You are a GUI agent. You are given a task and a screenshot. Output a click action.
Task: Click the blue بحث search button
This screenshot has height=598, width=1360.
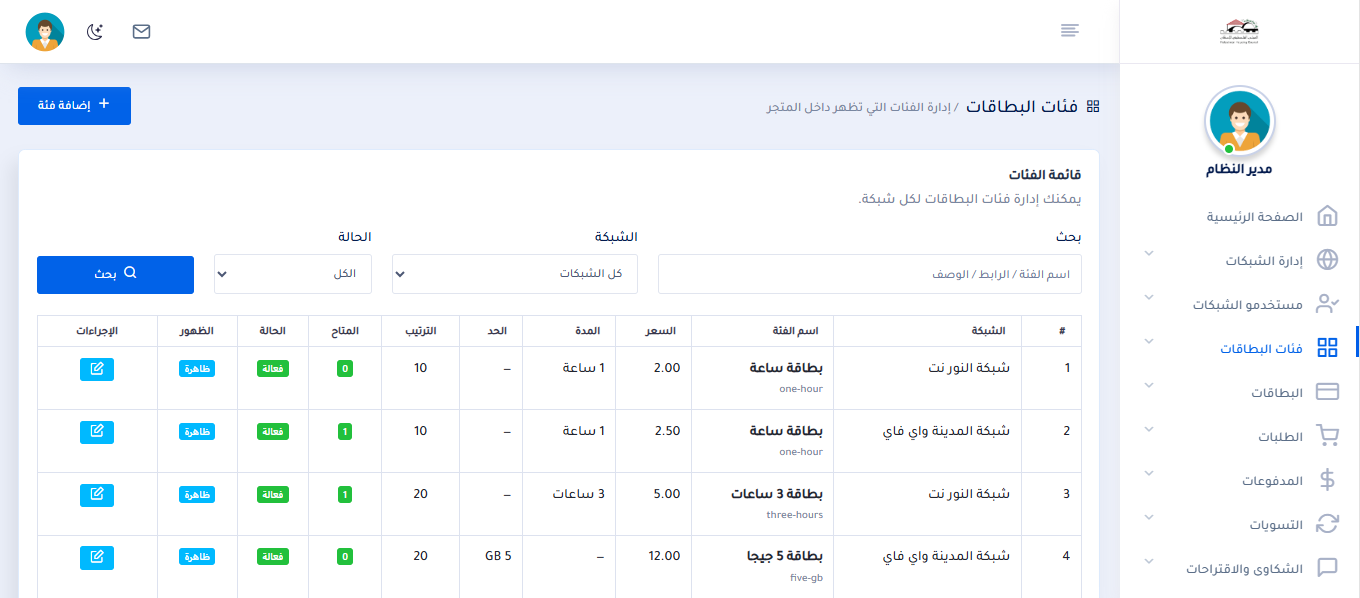[115, 275]
